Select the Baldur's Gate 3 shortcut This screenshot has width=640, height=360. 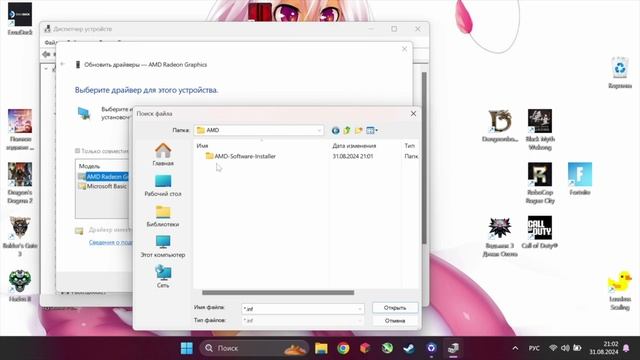[x=20, y=237]
